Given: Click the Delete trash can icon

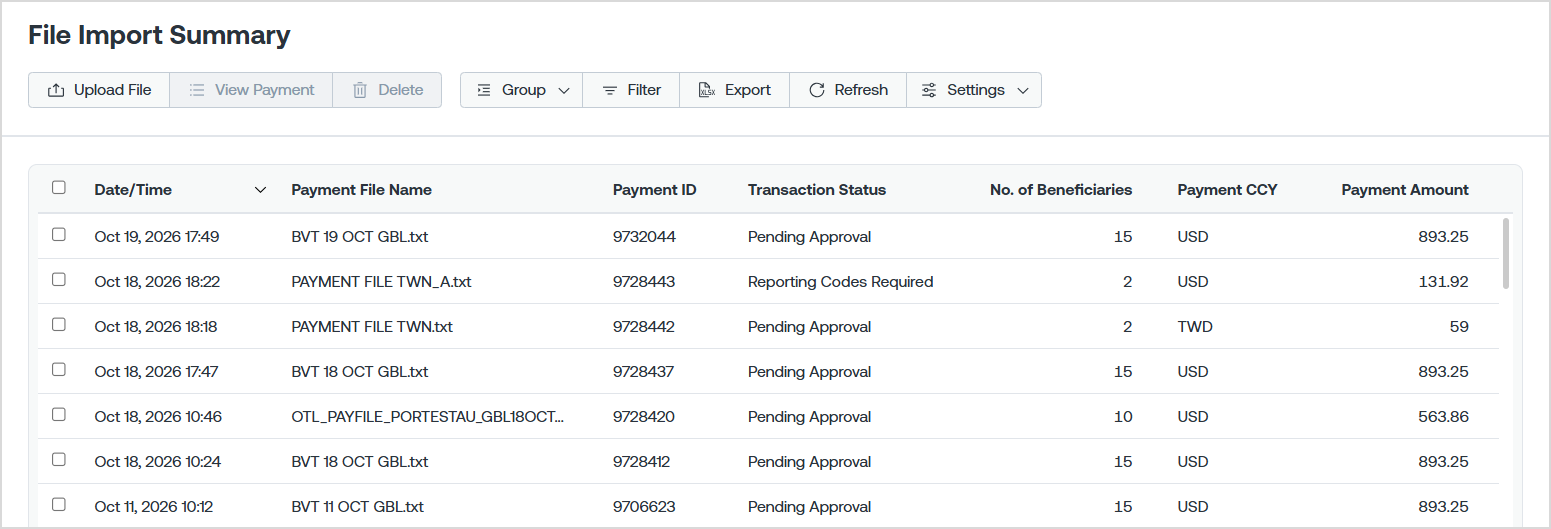Looking at the screenshot, I should click(x=360, y=90).
